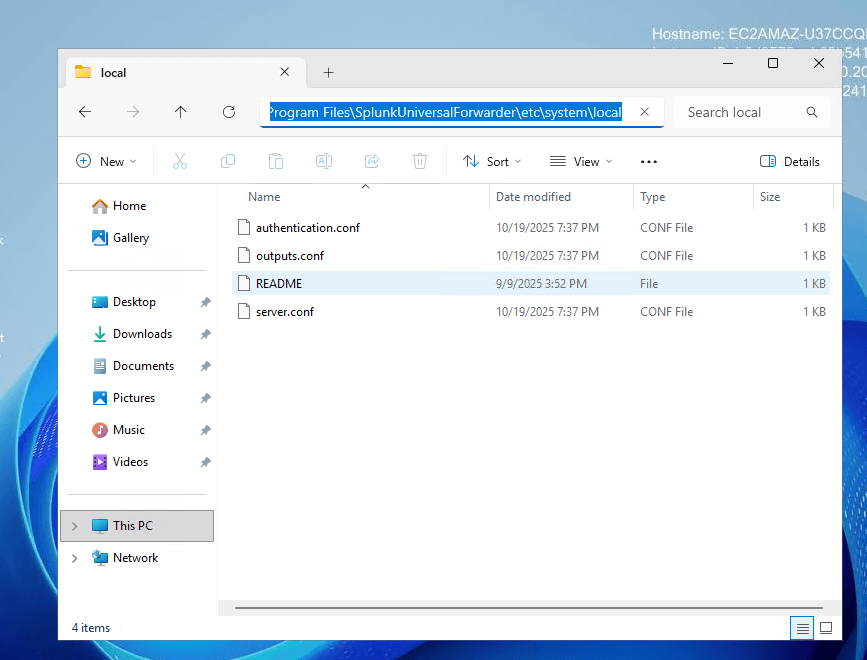Open the See more ellipsis menu
Viewport: 867px width, 660px height.
click(649, 161)
